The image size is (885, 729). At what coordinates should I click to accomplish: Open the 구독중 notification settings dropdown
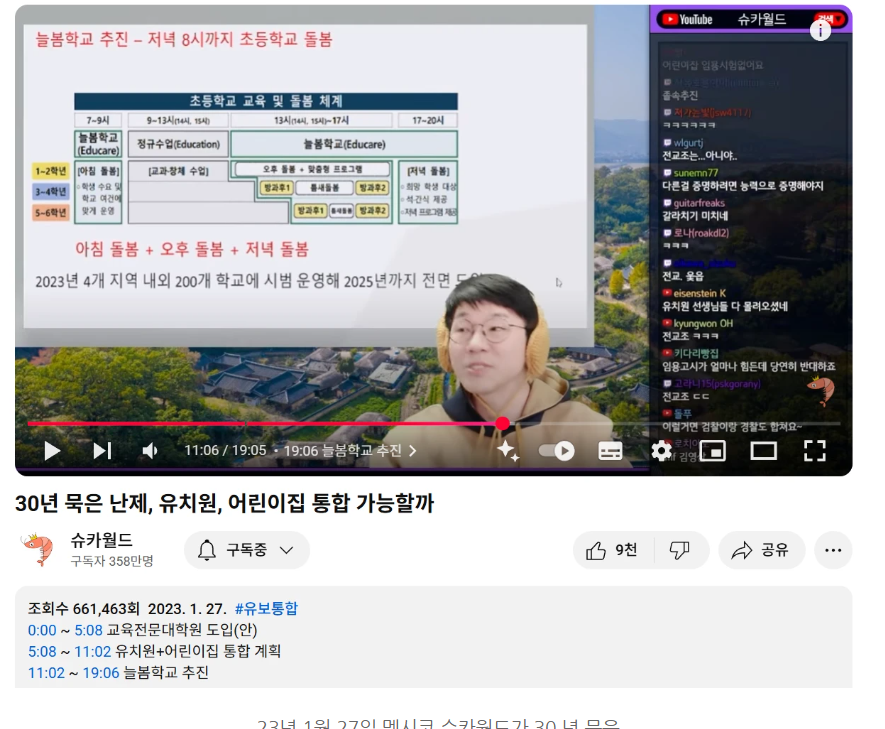246,550
